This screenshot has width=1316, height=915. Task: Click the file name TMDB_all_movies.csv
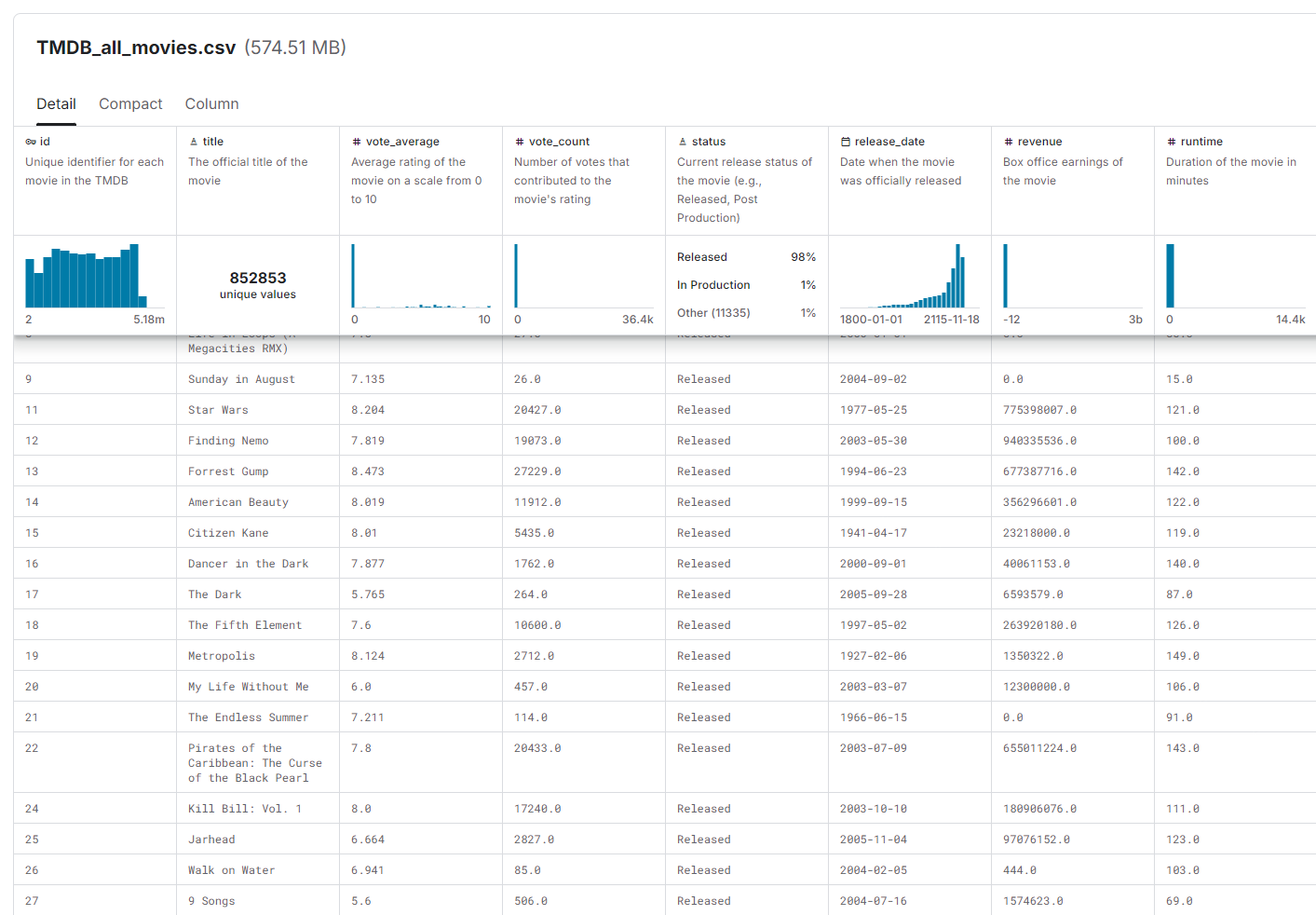[x=136, y=48]
